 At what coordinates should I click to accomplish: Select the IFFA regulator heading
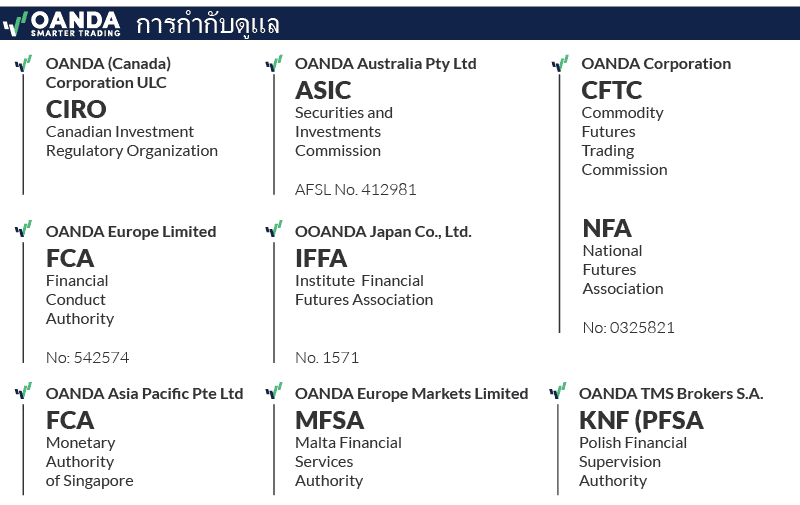[321, 258]
